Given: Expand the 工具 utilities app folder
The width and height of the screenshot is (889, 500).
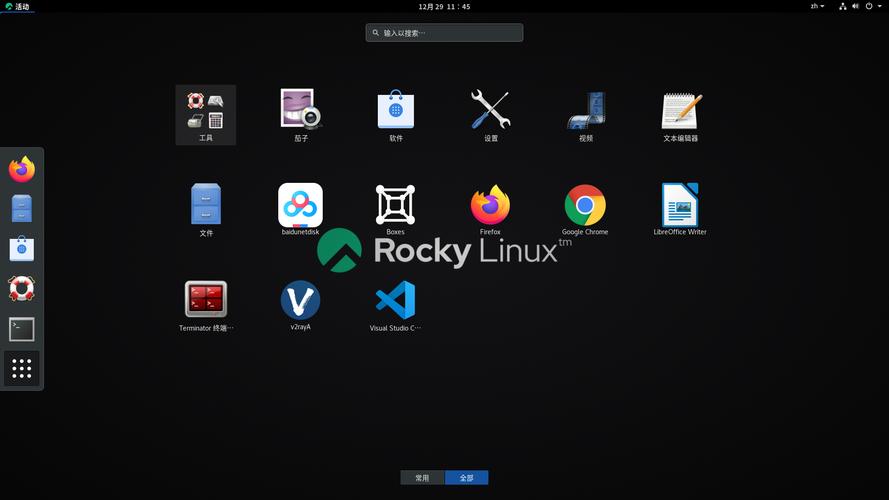Looking at the screenshot, I should (206, 112).
